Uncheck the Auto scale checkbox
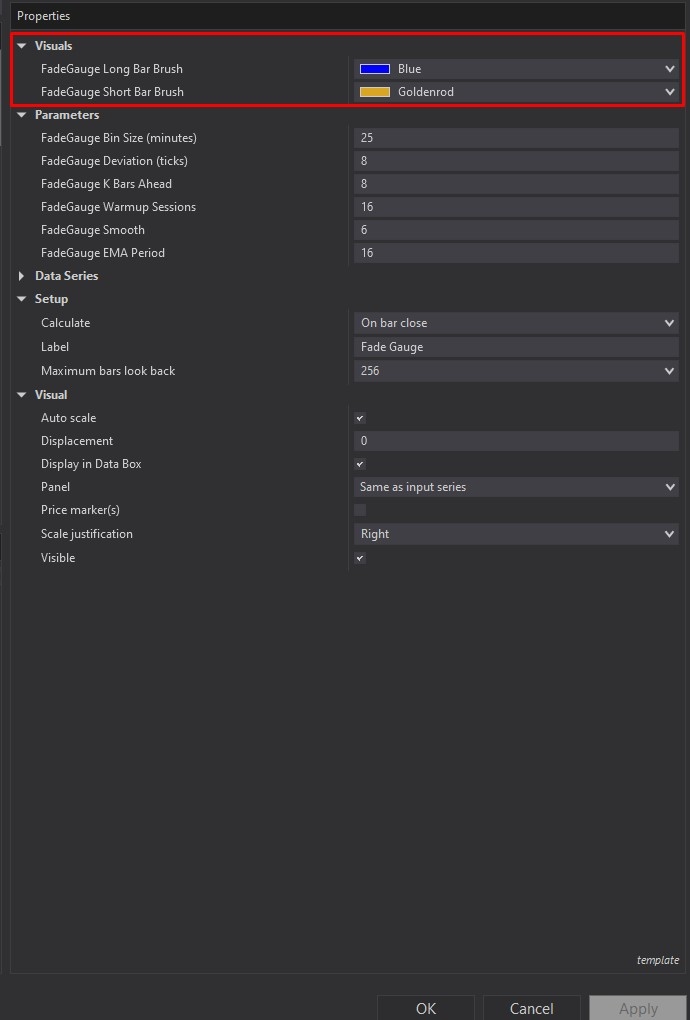The image size is (690, 1020). tap(360, 418)
